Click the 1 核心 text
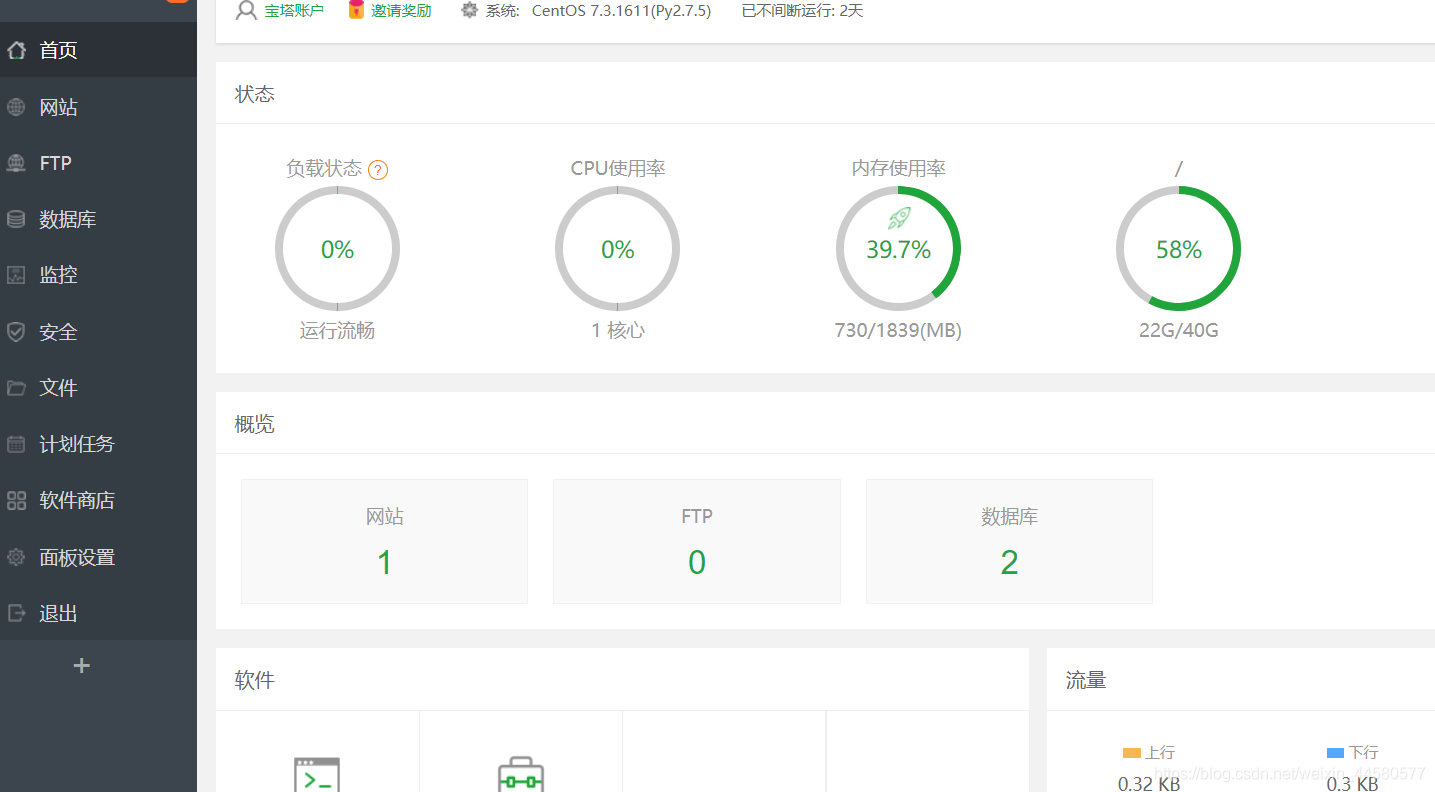The width and height of the screenshot is (1435, 792). pos(617,330)
